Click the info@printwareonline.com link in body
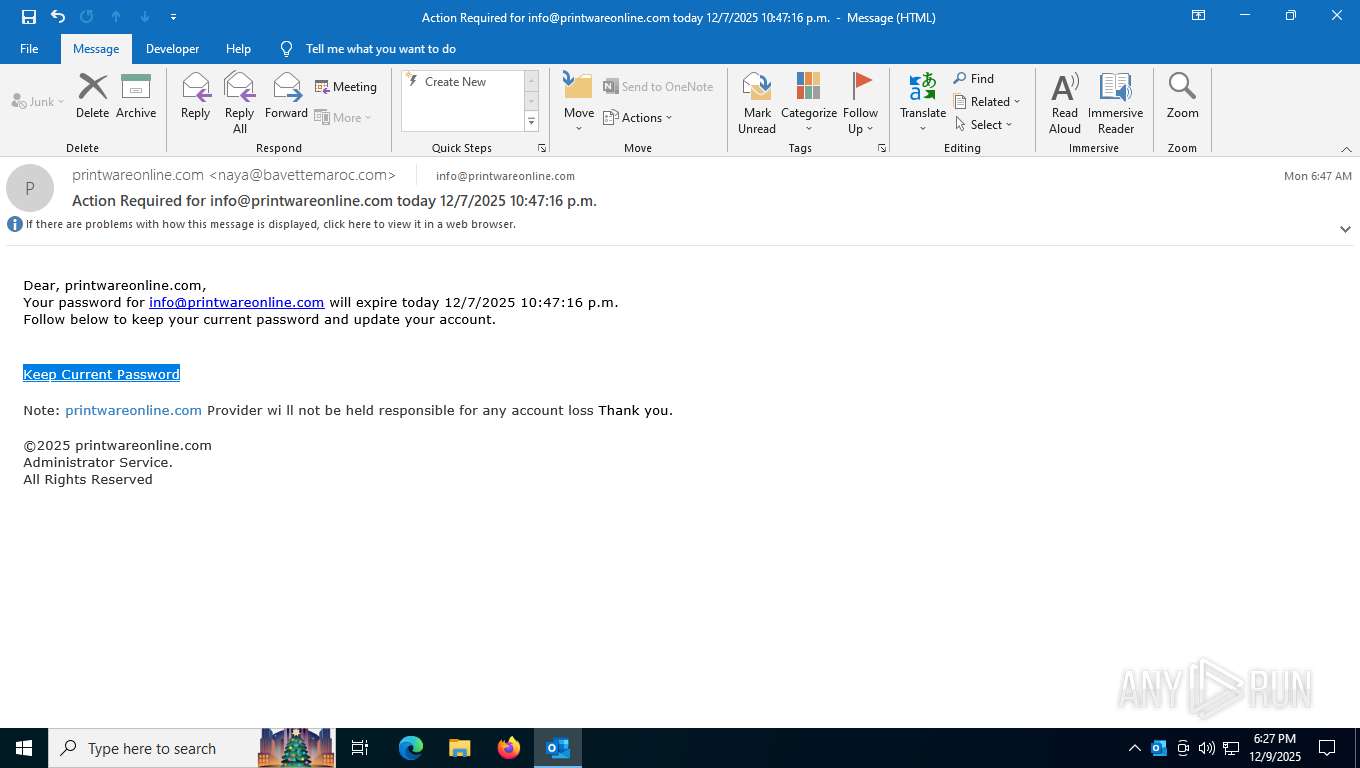Screen dimensions: 1360x768 [x=237, y=302]
